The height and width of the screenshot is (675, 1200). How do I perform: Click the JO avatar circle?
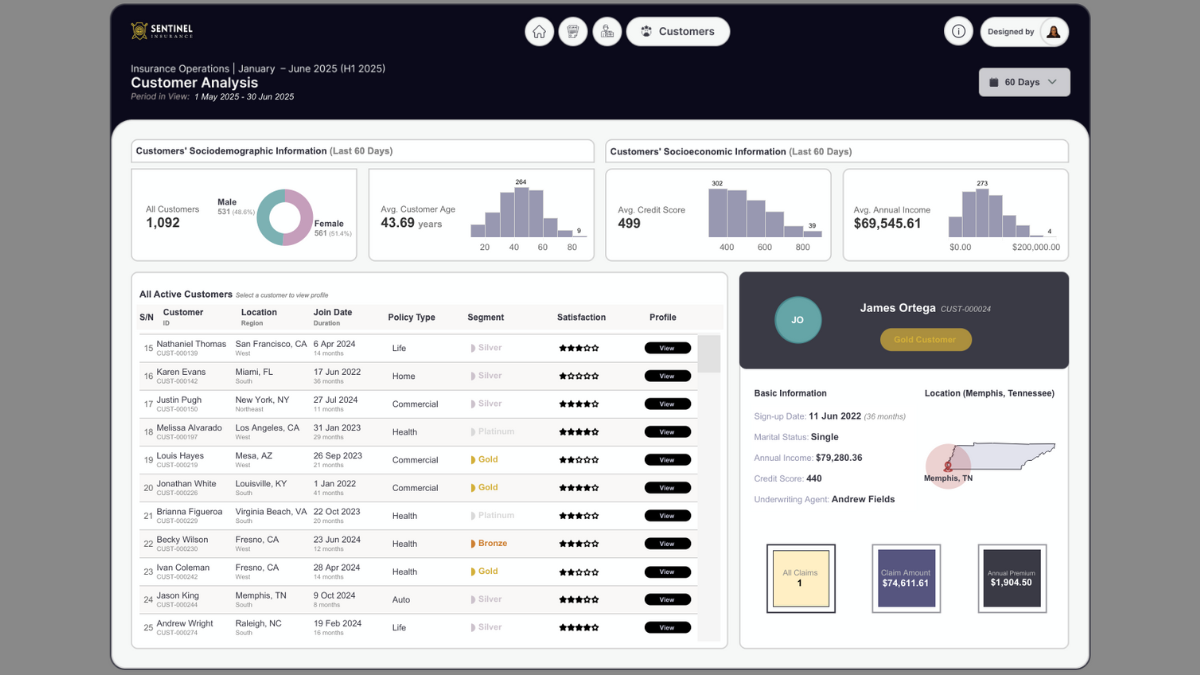[798, 320]
